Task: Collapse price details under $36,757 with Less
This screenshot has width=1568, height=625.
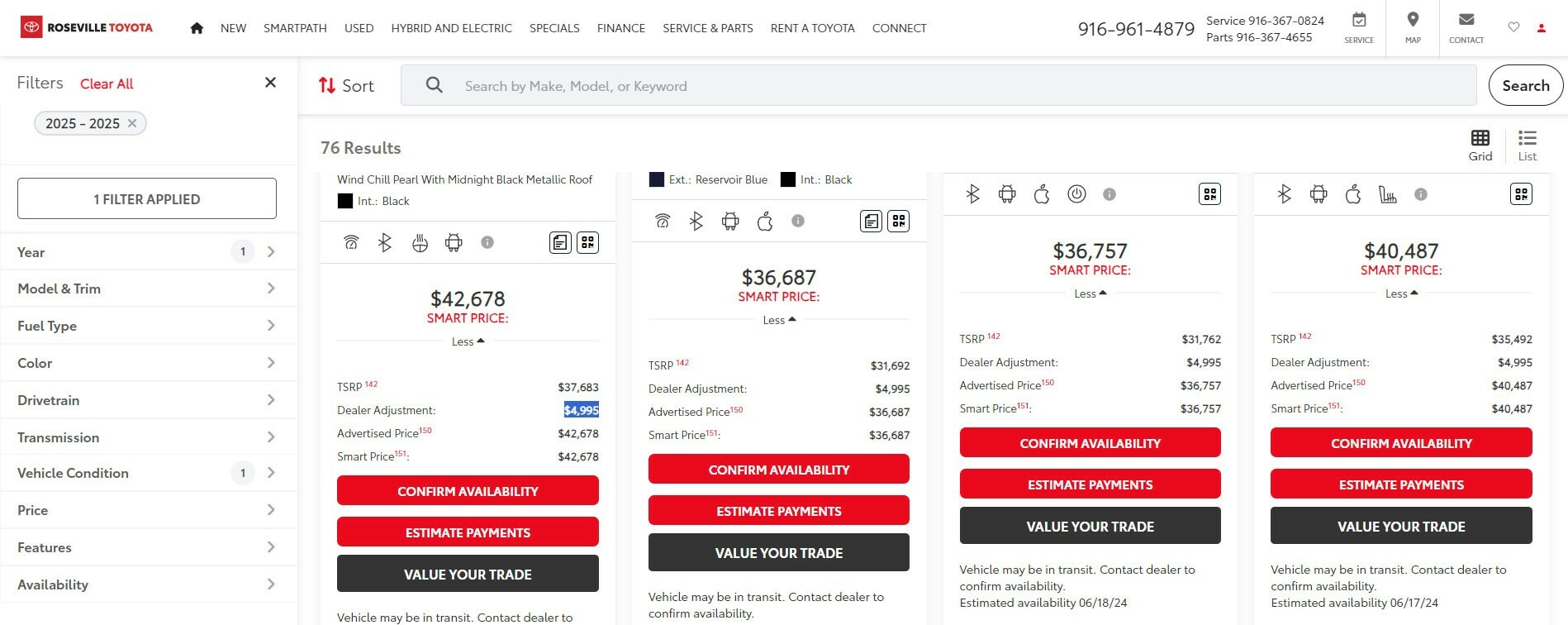Action: click(x=1090, y=293)
